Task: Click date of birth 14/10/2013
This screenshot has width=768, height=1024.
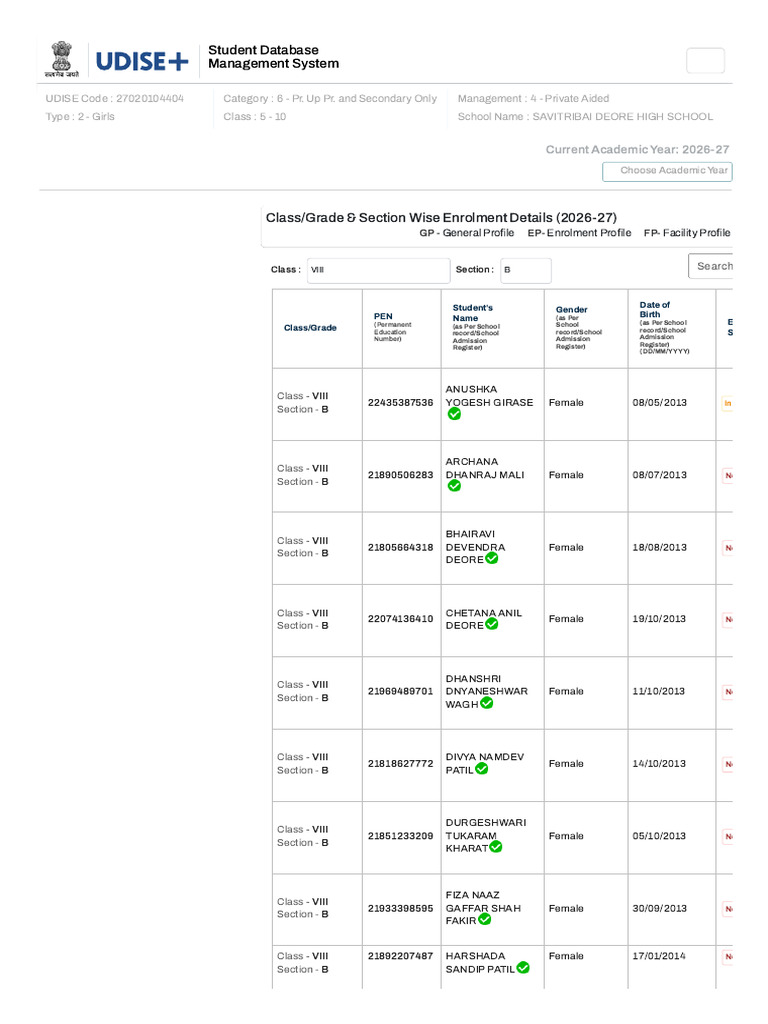Action: point(659,764)
